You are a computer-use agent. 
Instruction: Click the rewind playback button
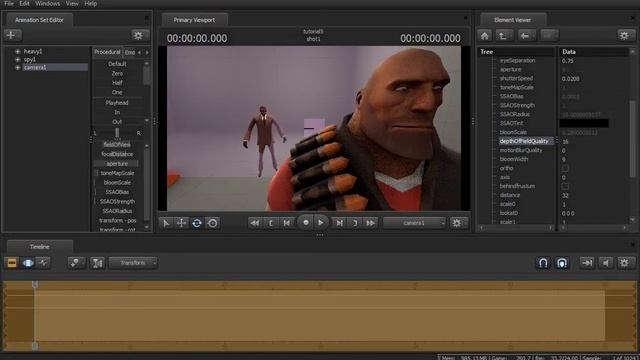pos(255,223)
